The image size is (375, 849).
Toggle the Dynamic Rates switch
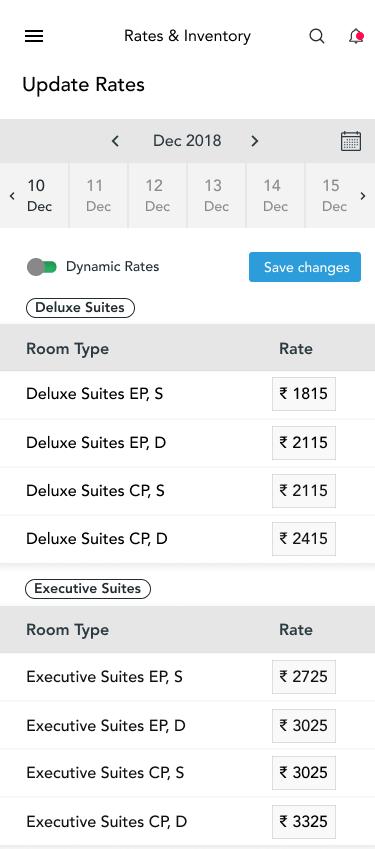[x=42, y=267]
